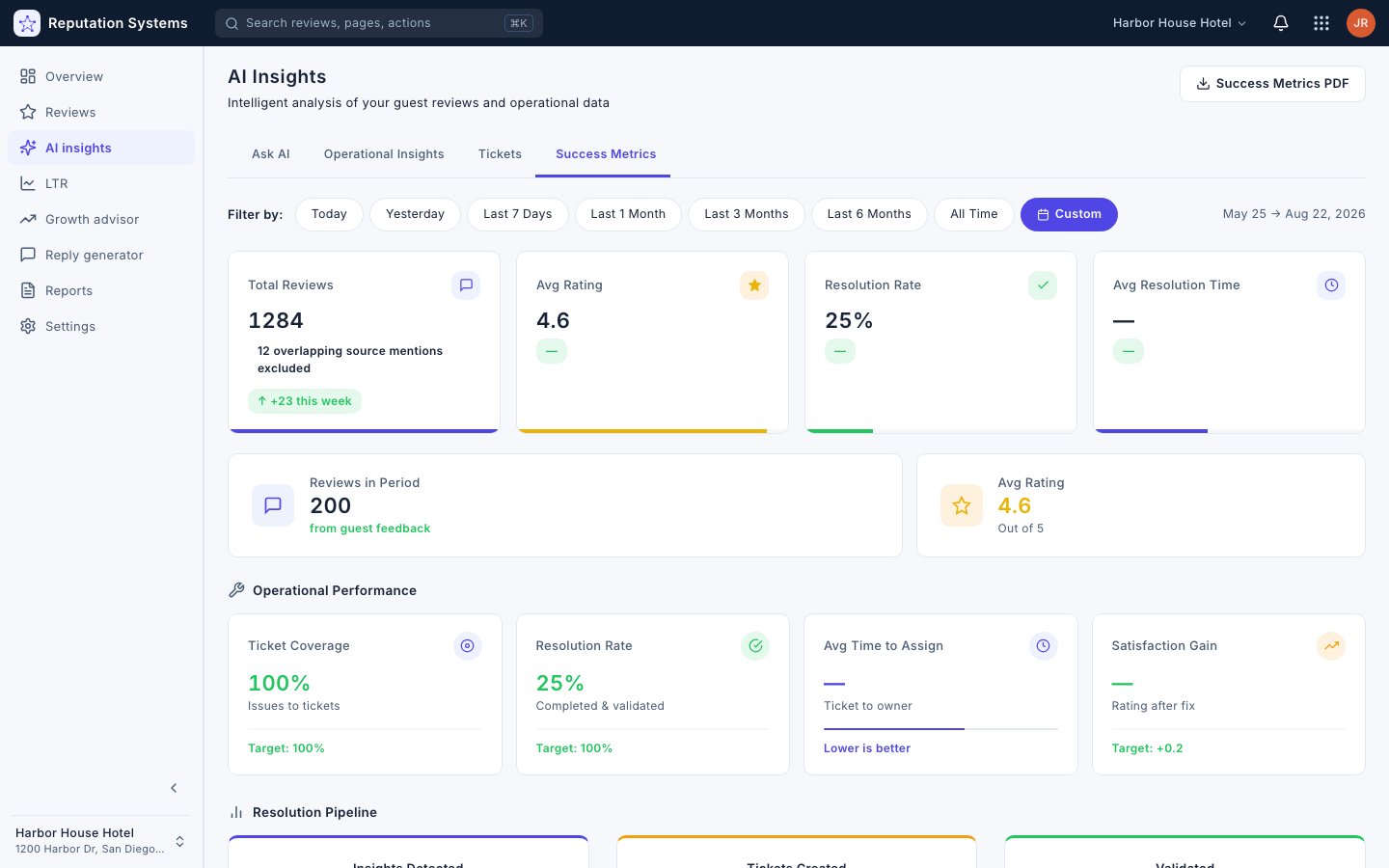Image resolution: width=1389 pixels, height=868 pixels.
Task: Click the Total Reviews chat bubble icon
Action: 466,285
